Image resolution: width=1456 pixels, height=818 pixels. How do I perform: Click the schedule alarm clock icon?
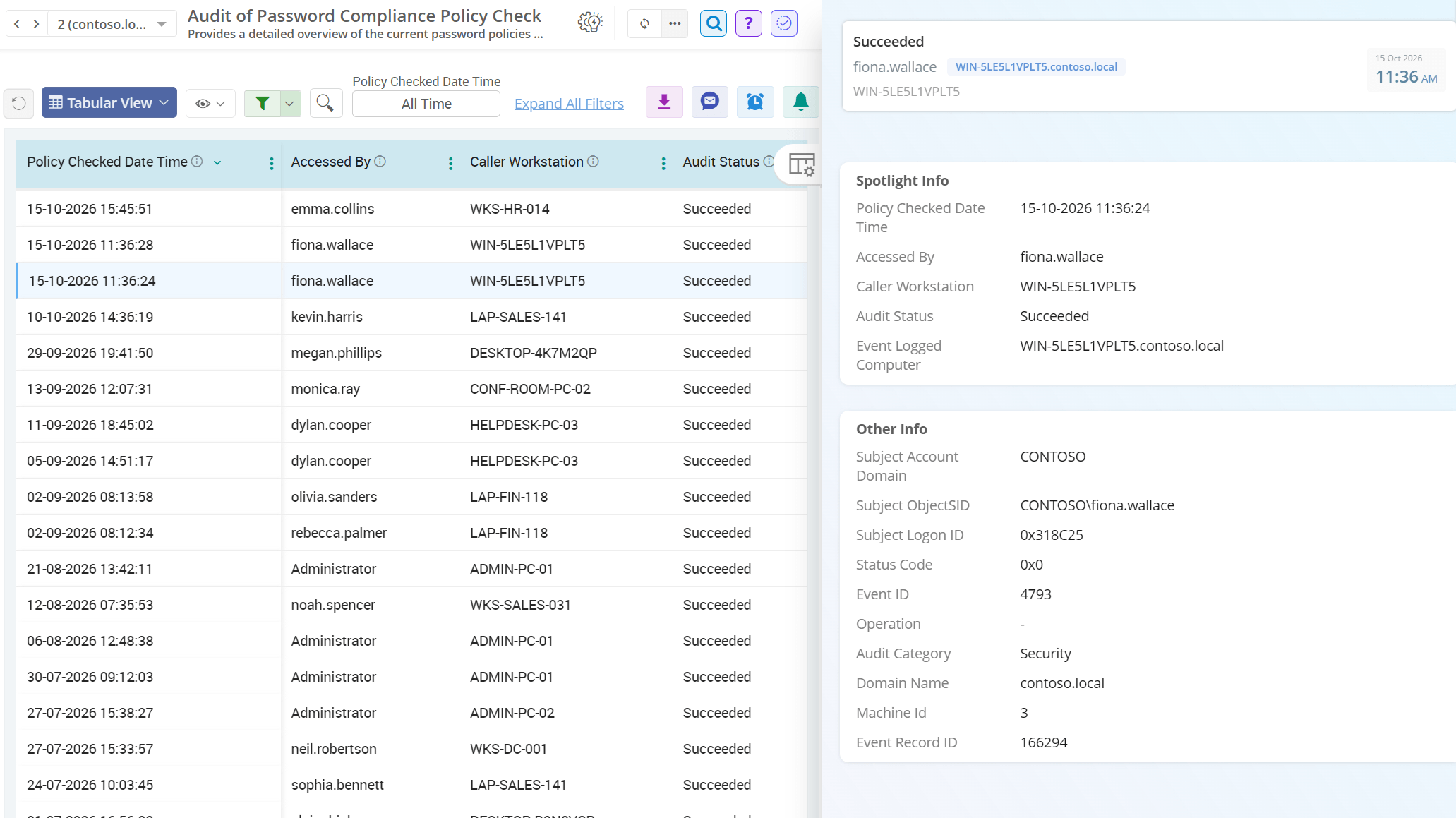tap(755, 102)
